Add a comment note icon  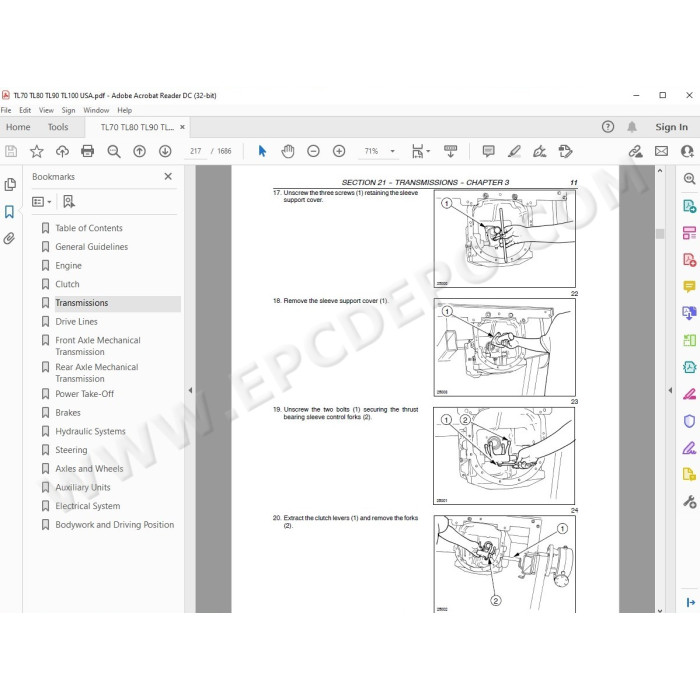(x=488, y=151)
